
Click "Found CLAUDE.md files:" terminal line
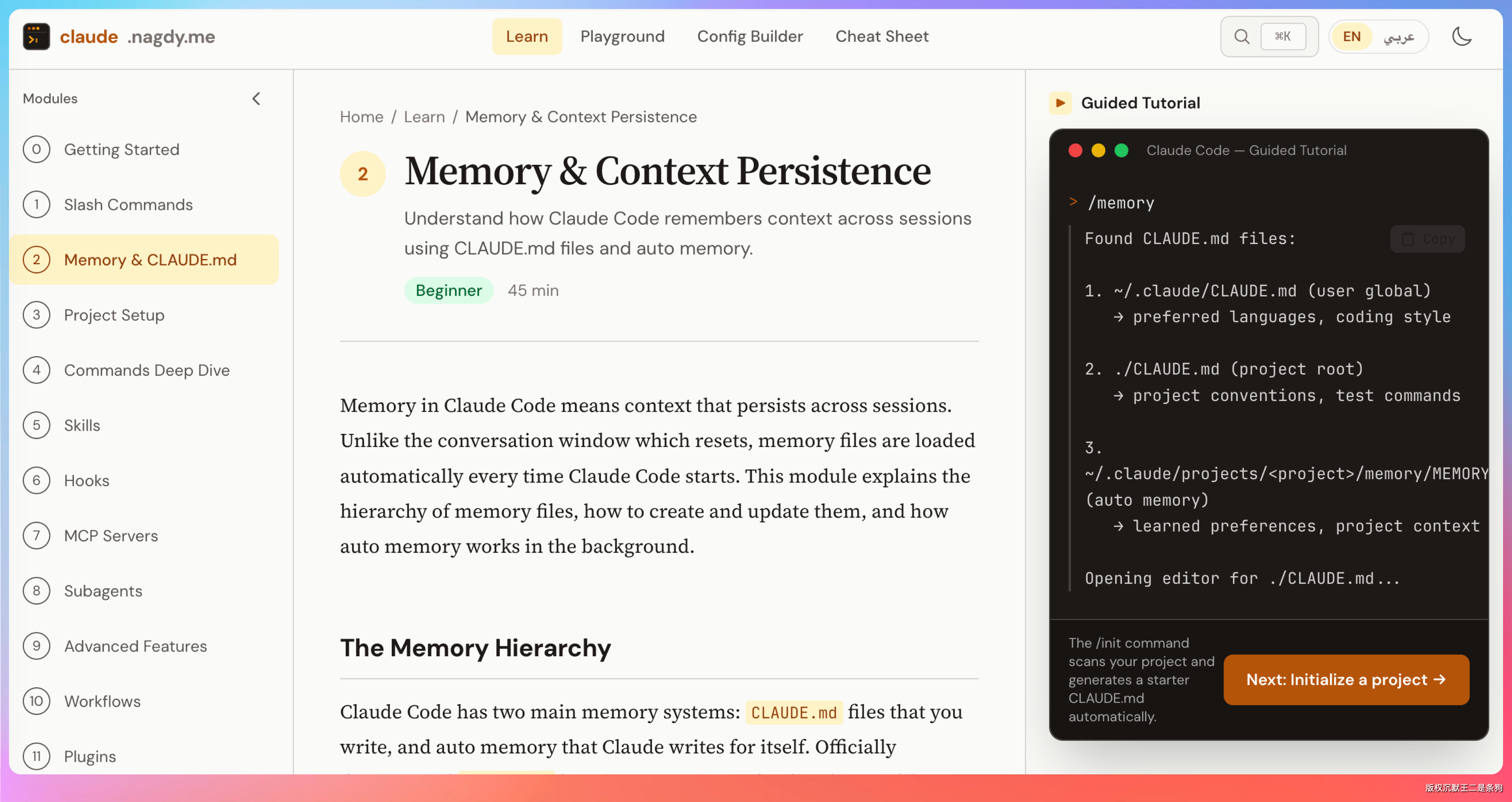1190,238
